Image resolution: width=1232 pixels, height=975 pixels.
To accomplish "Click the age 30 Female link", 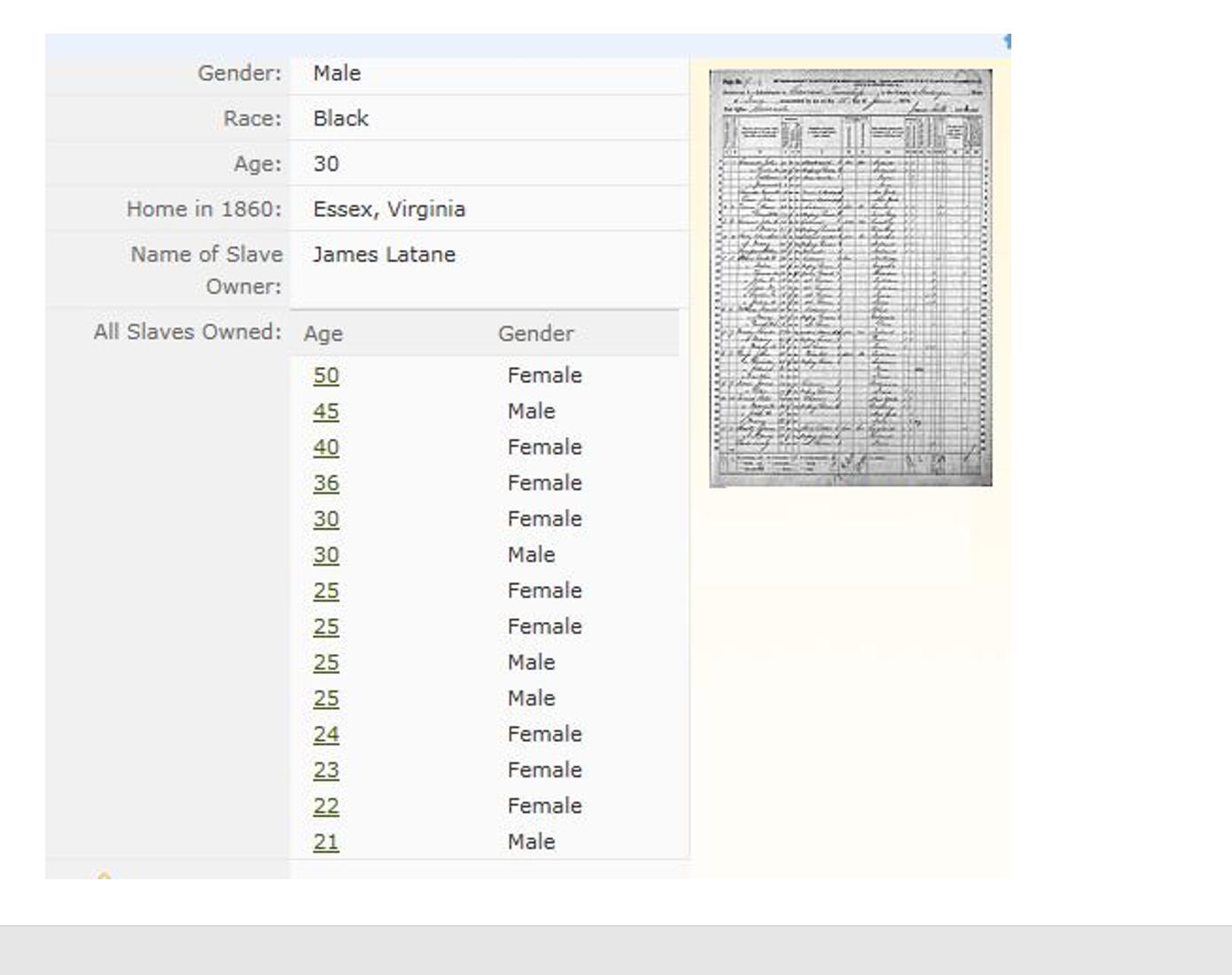I will tap(326, 519).
